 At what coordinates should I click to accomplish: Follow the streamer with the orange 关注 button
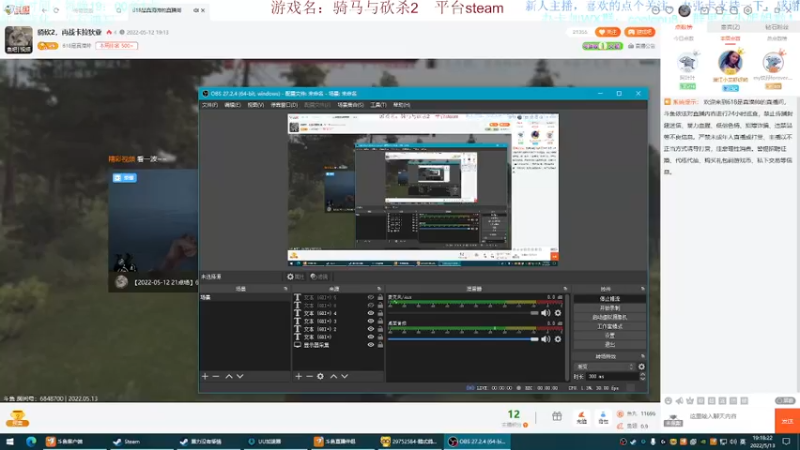(x=608, y=32)
